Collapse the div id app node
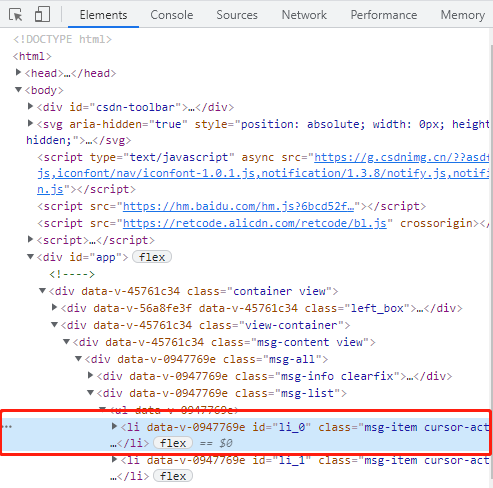493x488 pixels. click(x=30, y=257)
